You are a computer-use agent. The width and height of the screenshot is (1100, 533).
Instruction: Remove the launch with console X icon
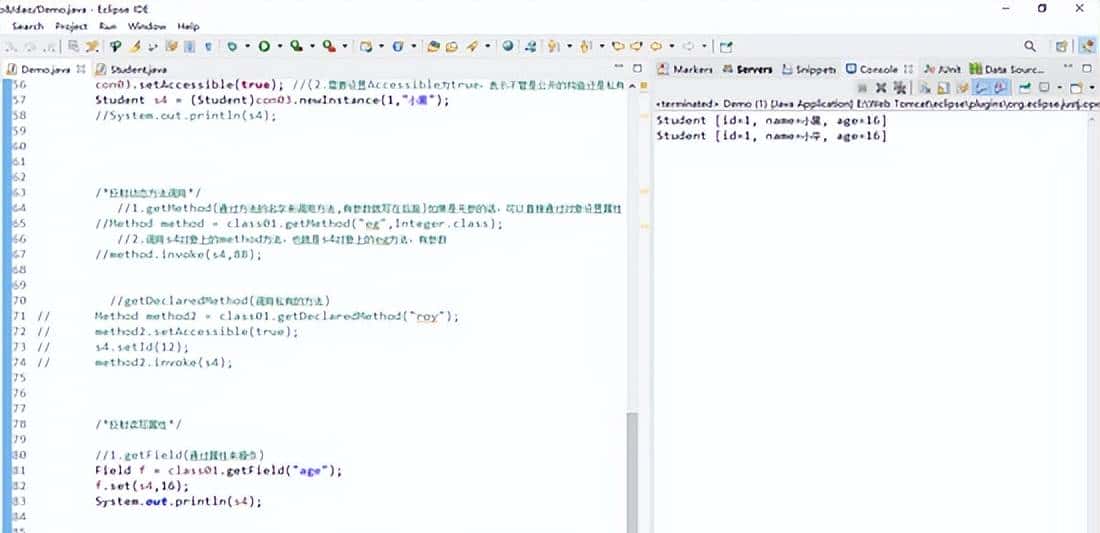pyautogui.click(x=881, y=88)
